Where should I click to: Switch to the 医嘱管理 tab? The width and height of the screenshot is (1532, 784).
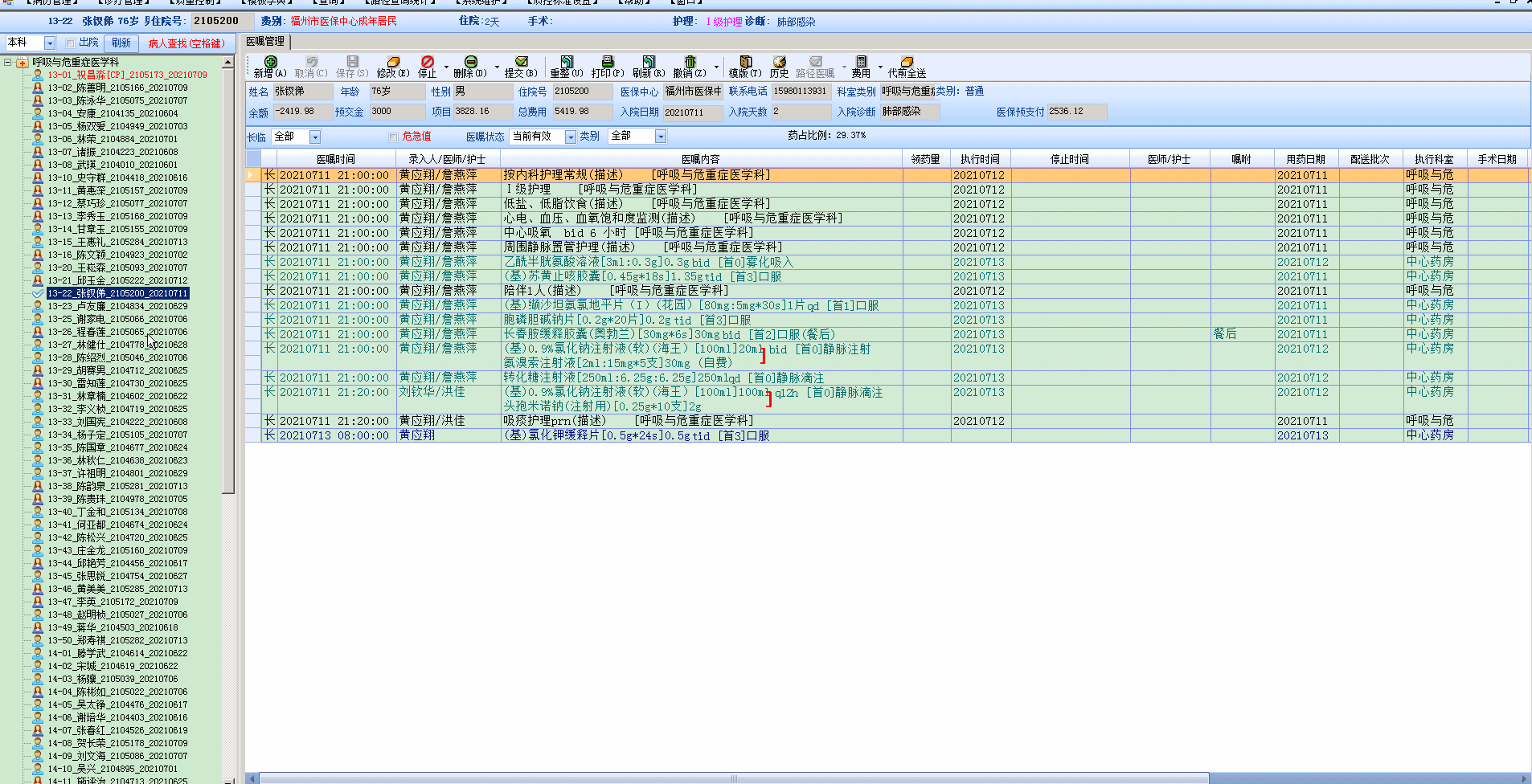pos(265,42)
